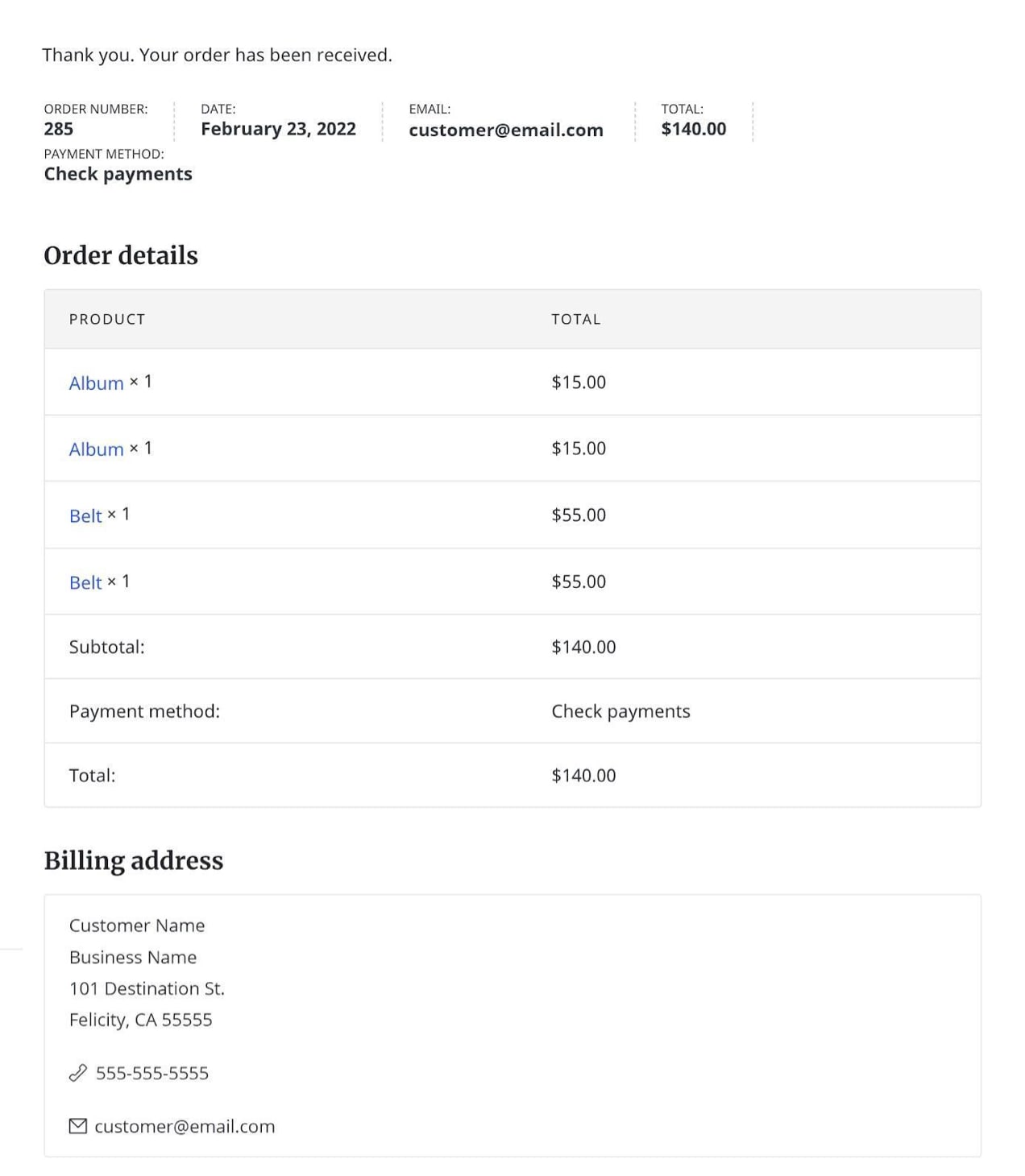Click the PRODUCT column header
1025x1176 pixels.
(x=107, y=319)
